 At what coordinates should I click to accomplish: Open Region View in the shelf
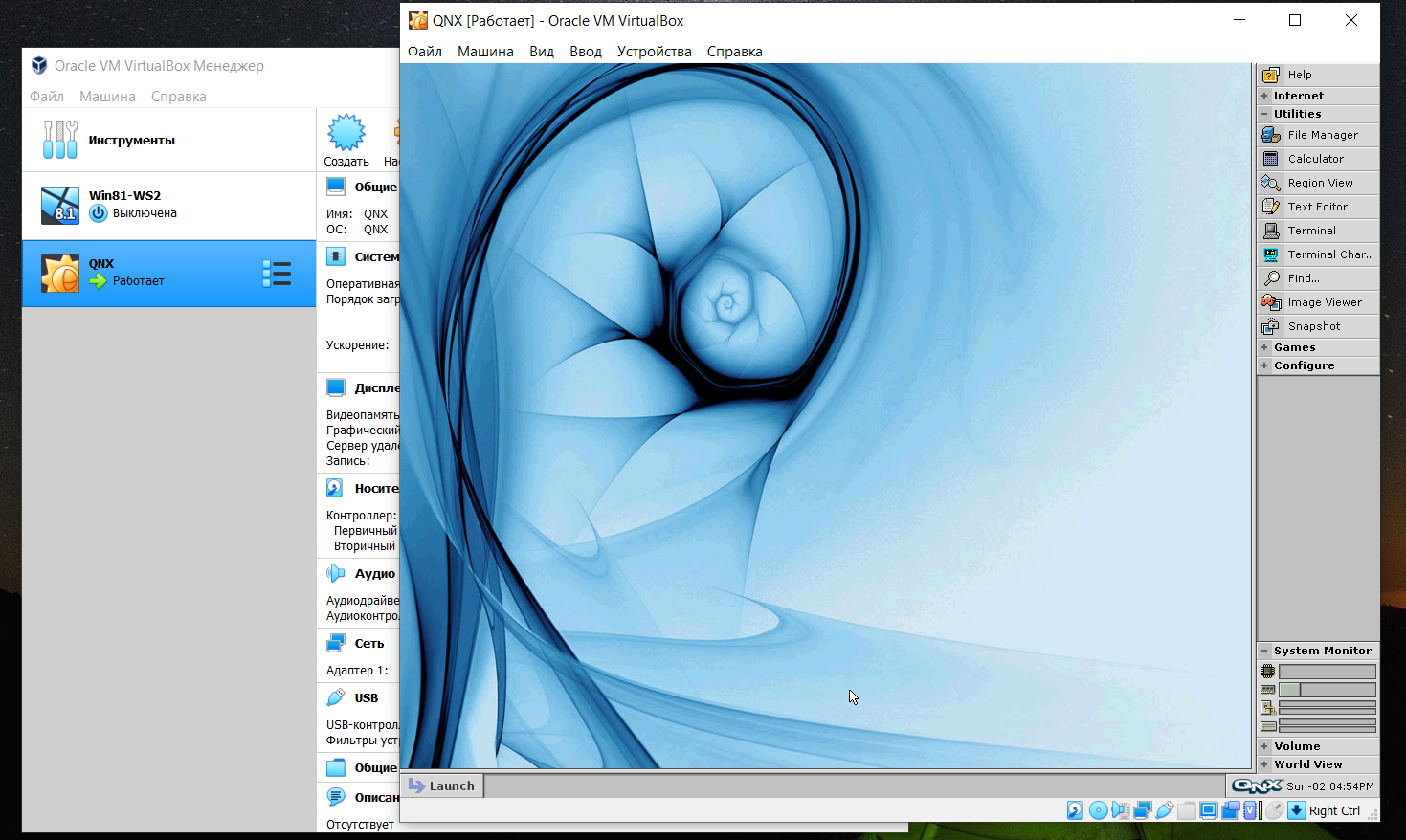(1318, 183)
